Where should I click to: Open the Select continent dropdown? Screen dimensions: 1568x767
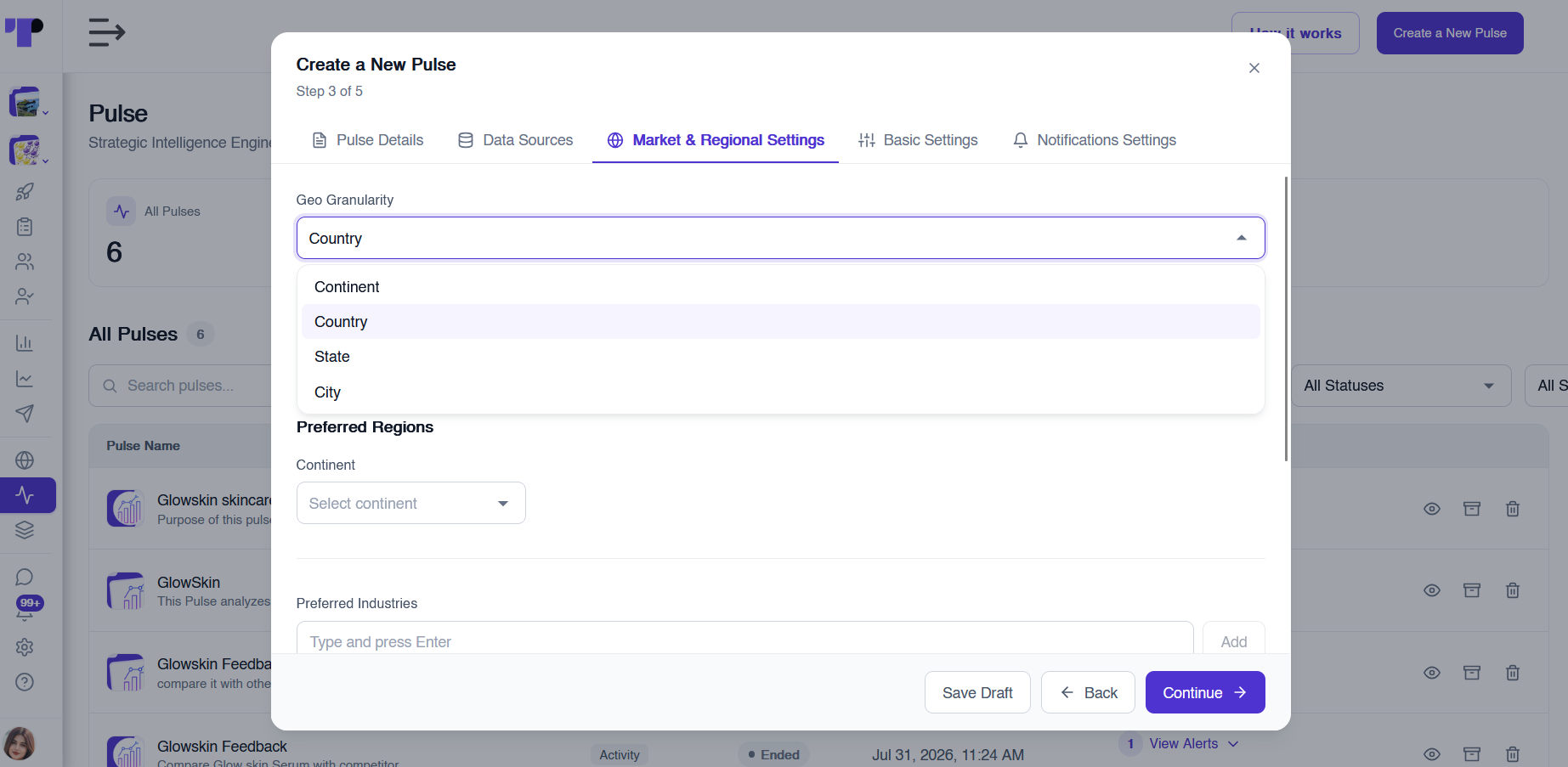410,503
